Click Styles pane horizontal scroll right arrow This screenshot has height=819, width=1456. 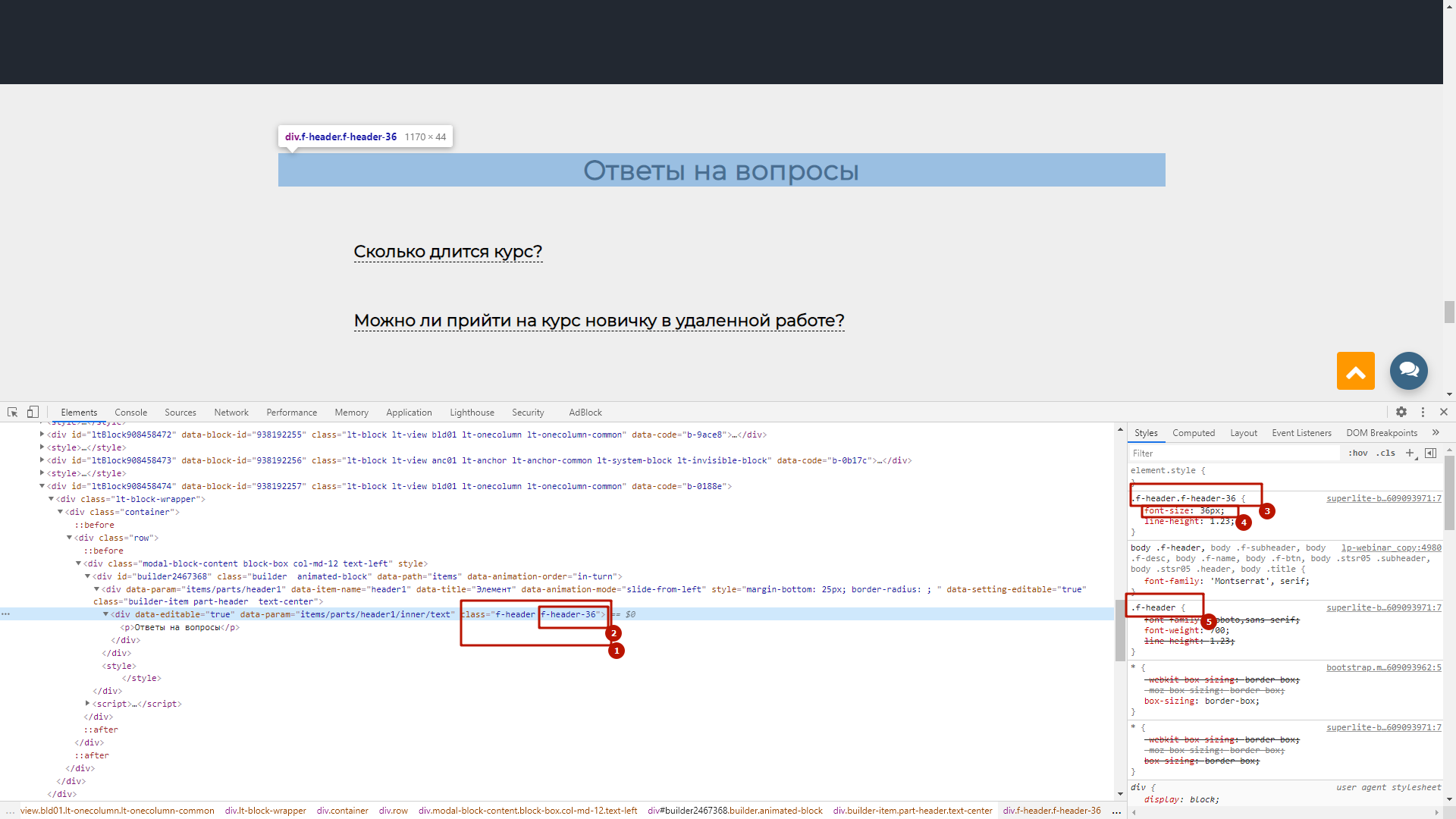(1437, 813)
